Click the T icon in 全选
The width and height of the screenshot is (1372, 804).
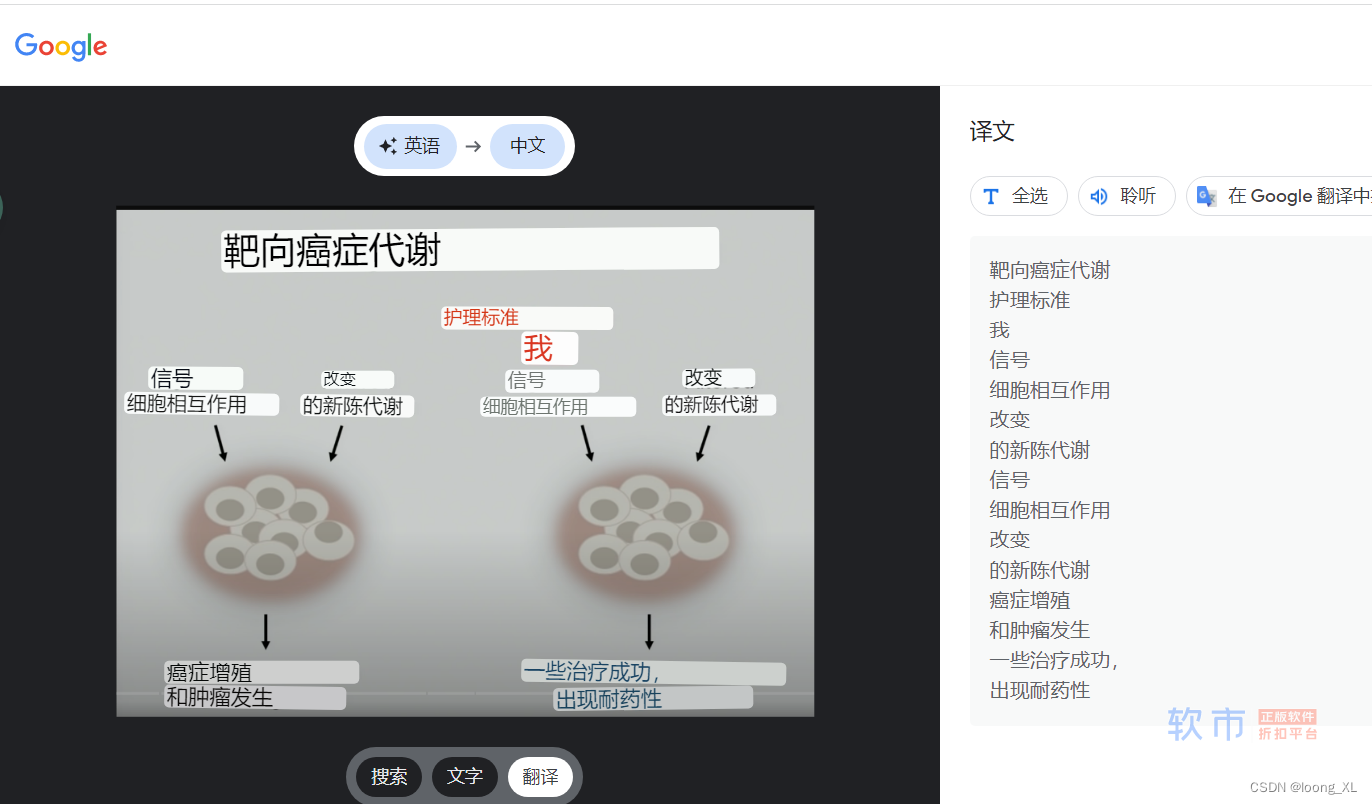pyautogui.click(x=991, y=196)
